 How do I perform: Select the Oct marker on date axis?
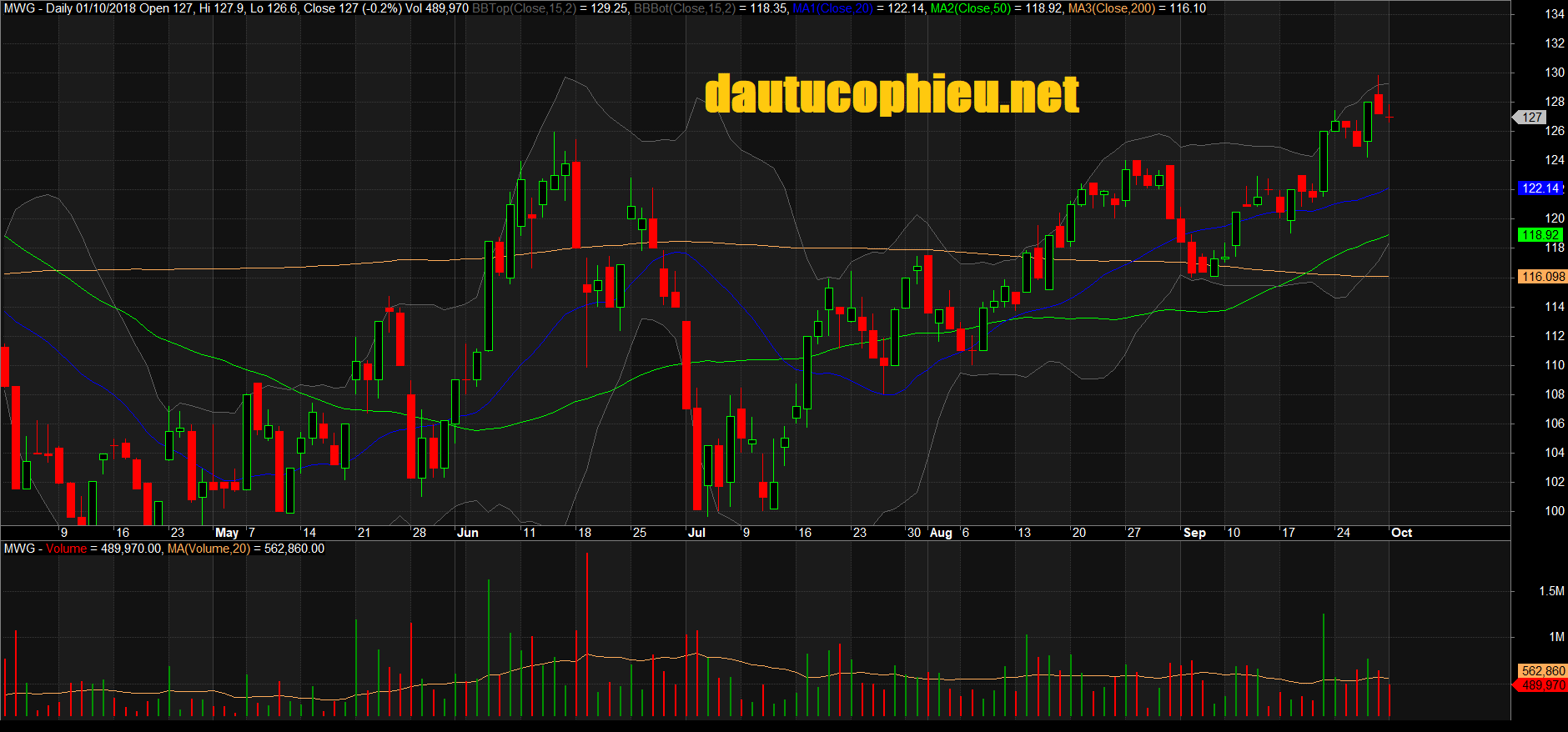(1401, 533)
